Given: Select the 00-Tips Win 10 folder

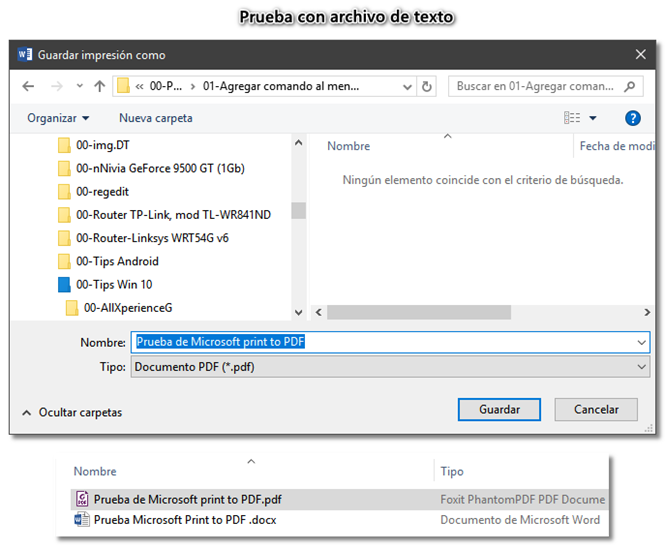Looking at the screenshot, I should (105, 285).
